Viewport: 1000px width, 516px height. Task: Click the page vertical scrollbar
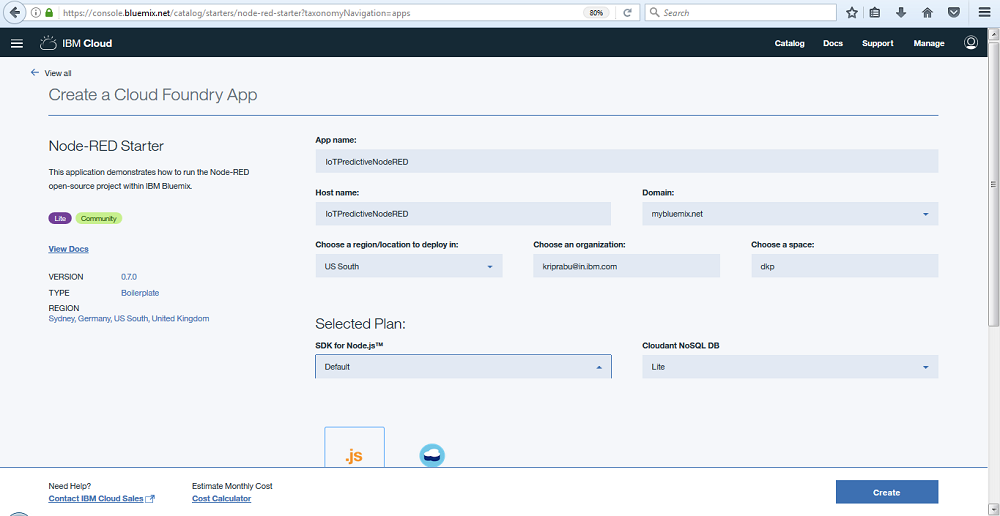point(993,185)
